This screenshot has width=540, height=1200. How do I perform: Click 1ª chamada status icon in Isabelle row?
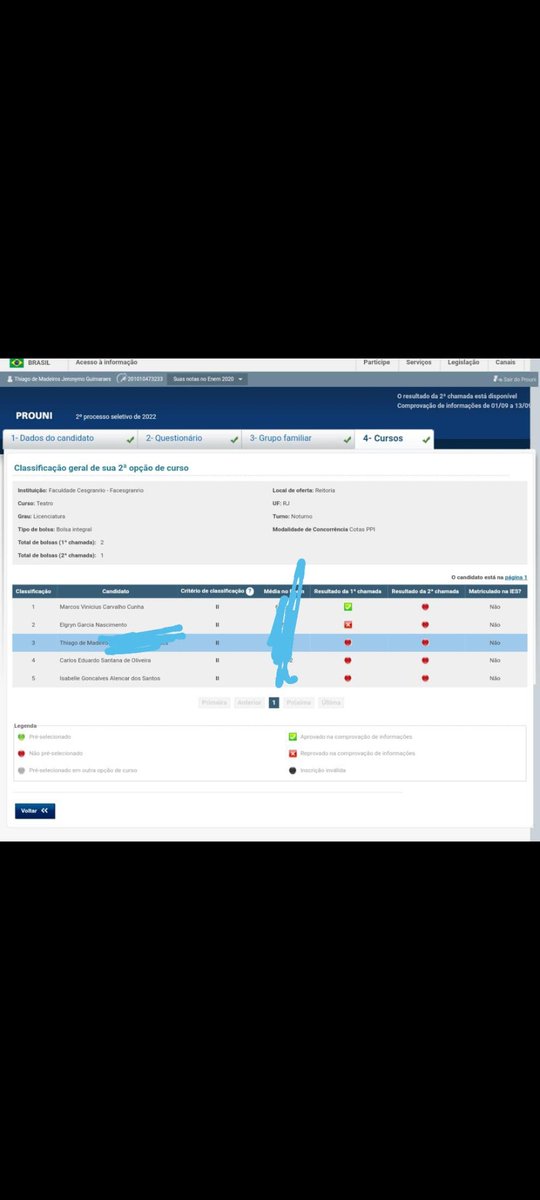tap(347, 678)
